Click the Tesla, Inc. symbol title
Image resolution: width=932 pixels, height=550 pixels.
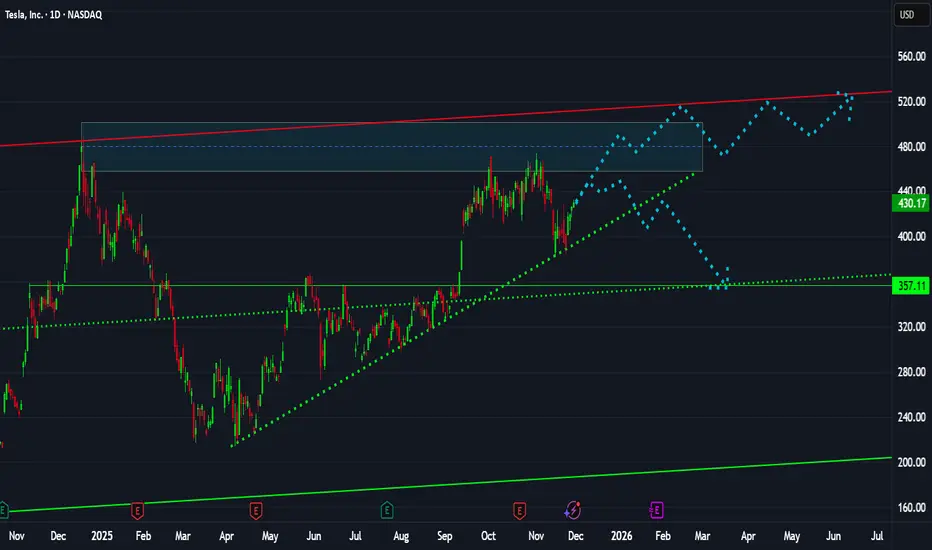pos(24,15)
